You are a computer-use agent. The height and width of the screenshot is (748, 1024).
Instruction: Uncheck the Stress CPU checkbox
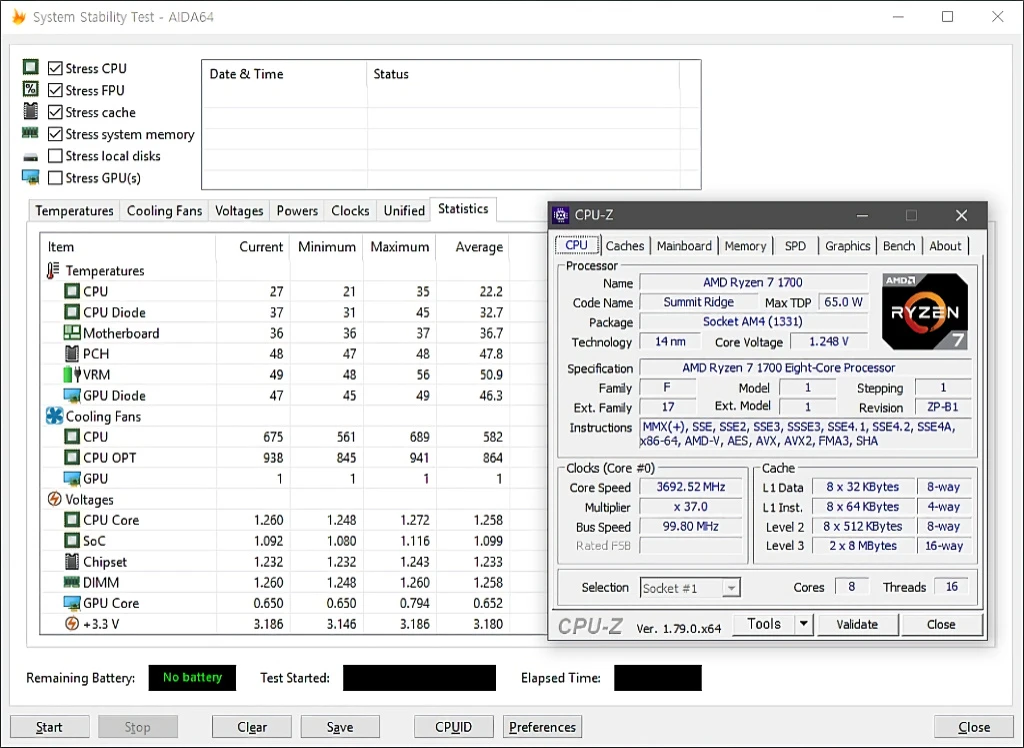[56, 69]
